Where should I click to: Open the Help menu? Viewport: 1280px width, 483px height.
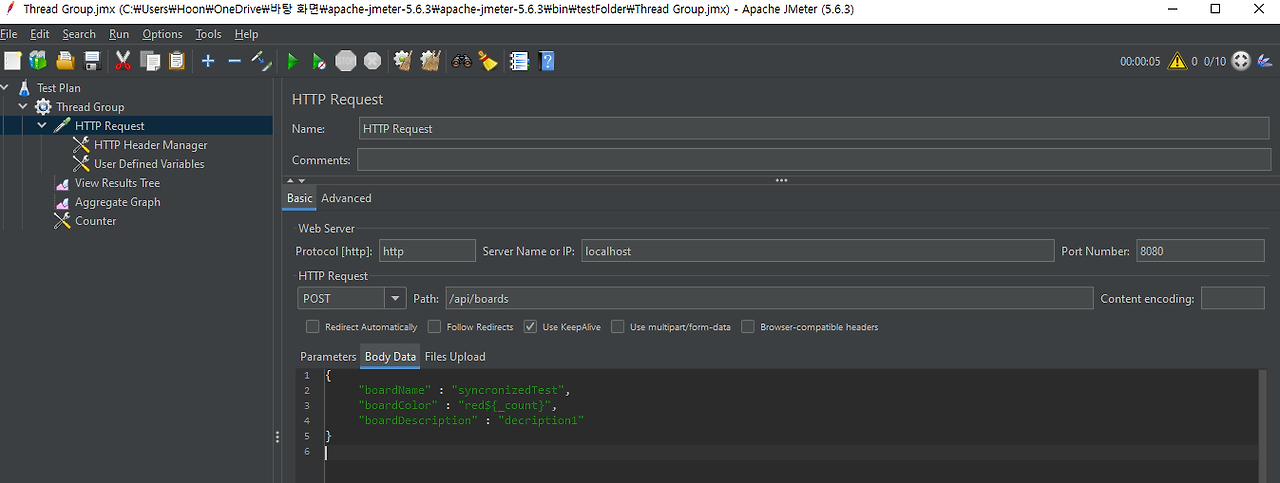246,34
